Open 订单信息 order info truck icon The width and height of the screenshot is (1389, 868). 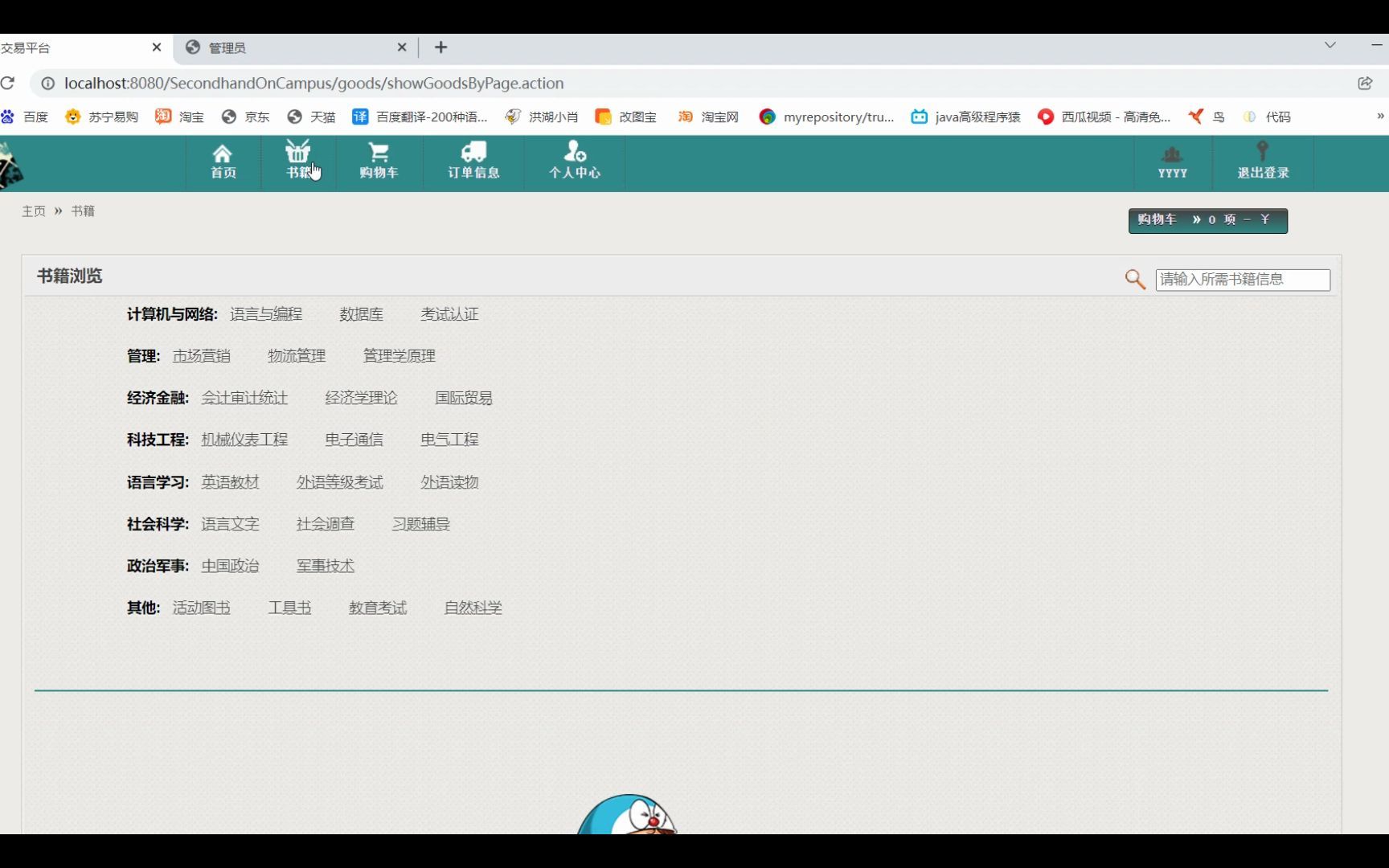pyautogui.click(x=473, y=162)
